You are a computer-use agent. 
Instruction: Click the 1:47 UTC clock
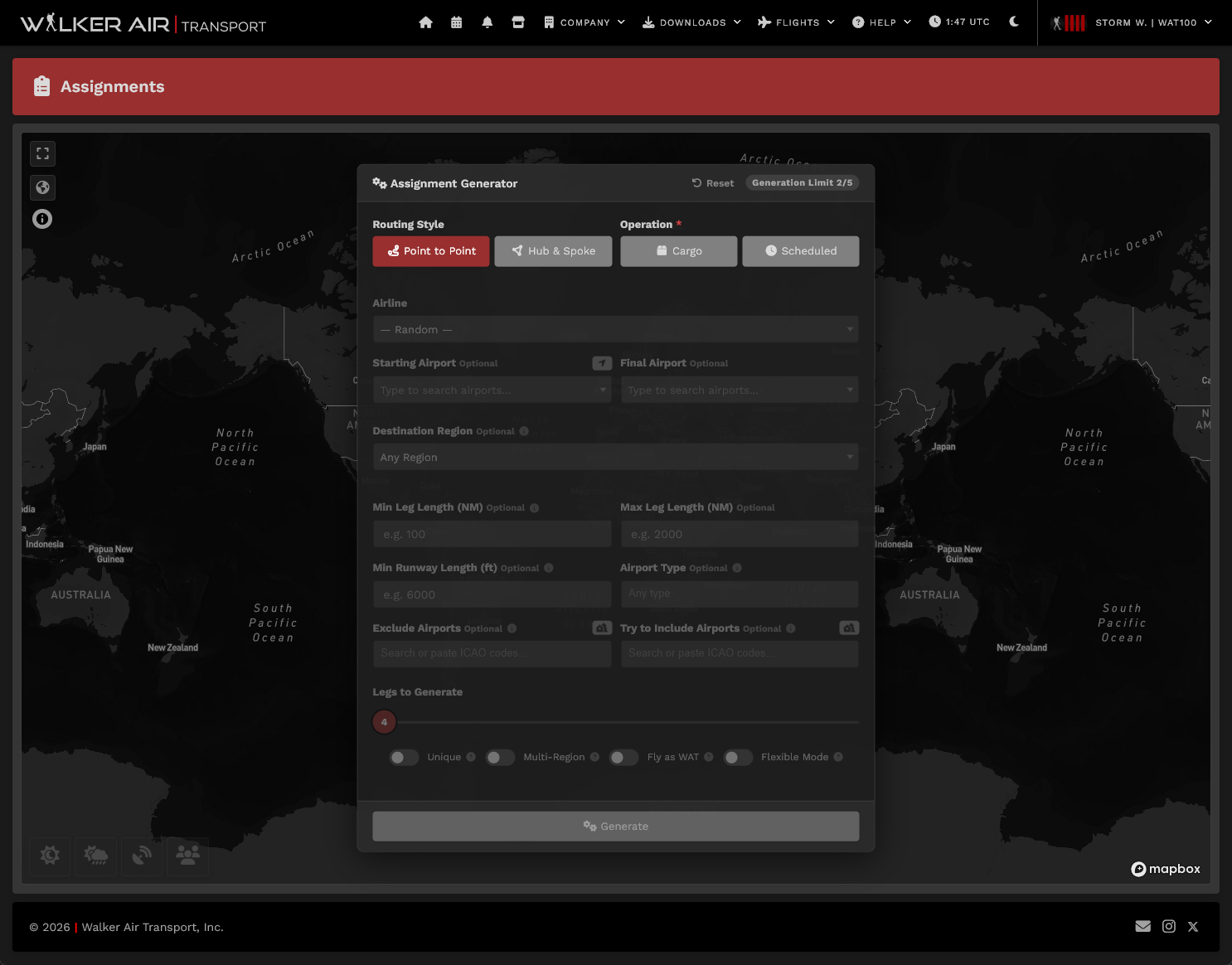[959, 22]
